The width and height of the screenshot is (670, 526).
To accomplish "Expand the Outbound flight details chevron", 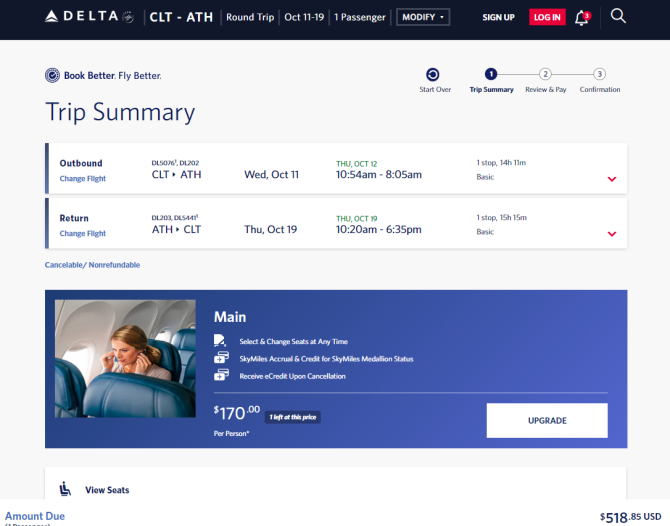I will [x=612, y=179].
